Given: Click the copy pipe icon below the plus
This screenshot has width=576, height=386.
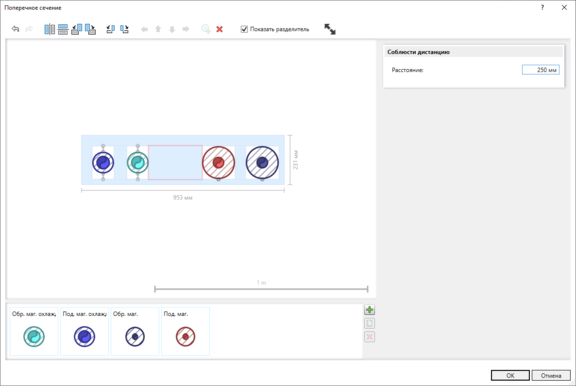Looking at the screenshot, I should point(370,323).
